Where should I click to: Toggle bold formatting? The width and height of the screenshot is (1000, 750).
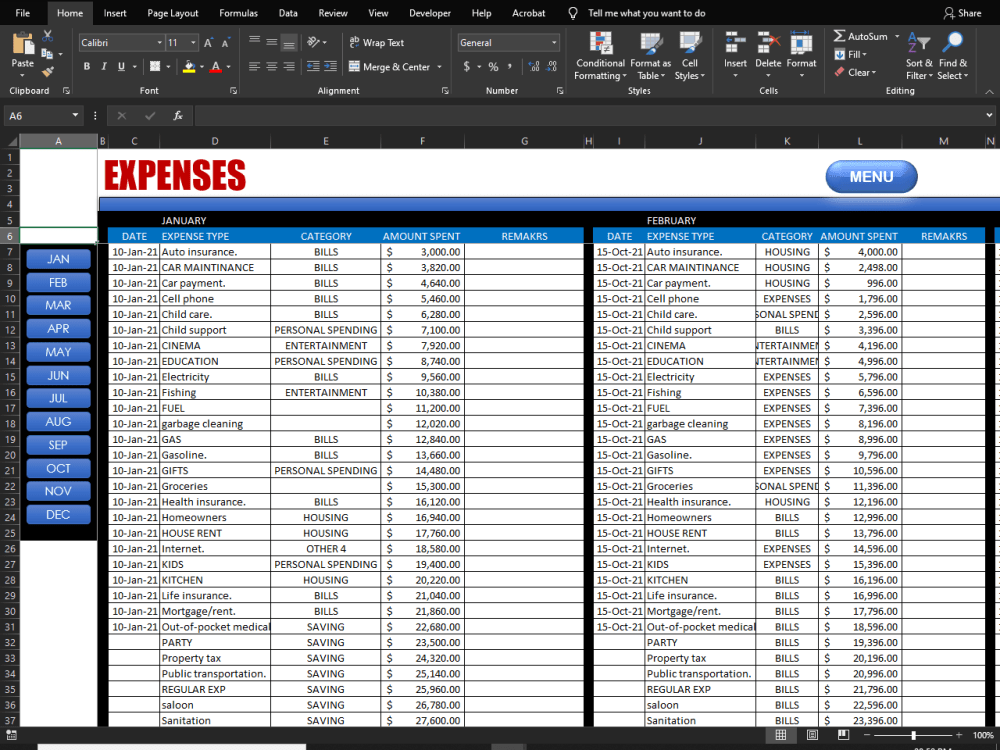87,66
